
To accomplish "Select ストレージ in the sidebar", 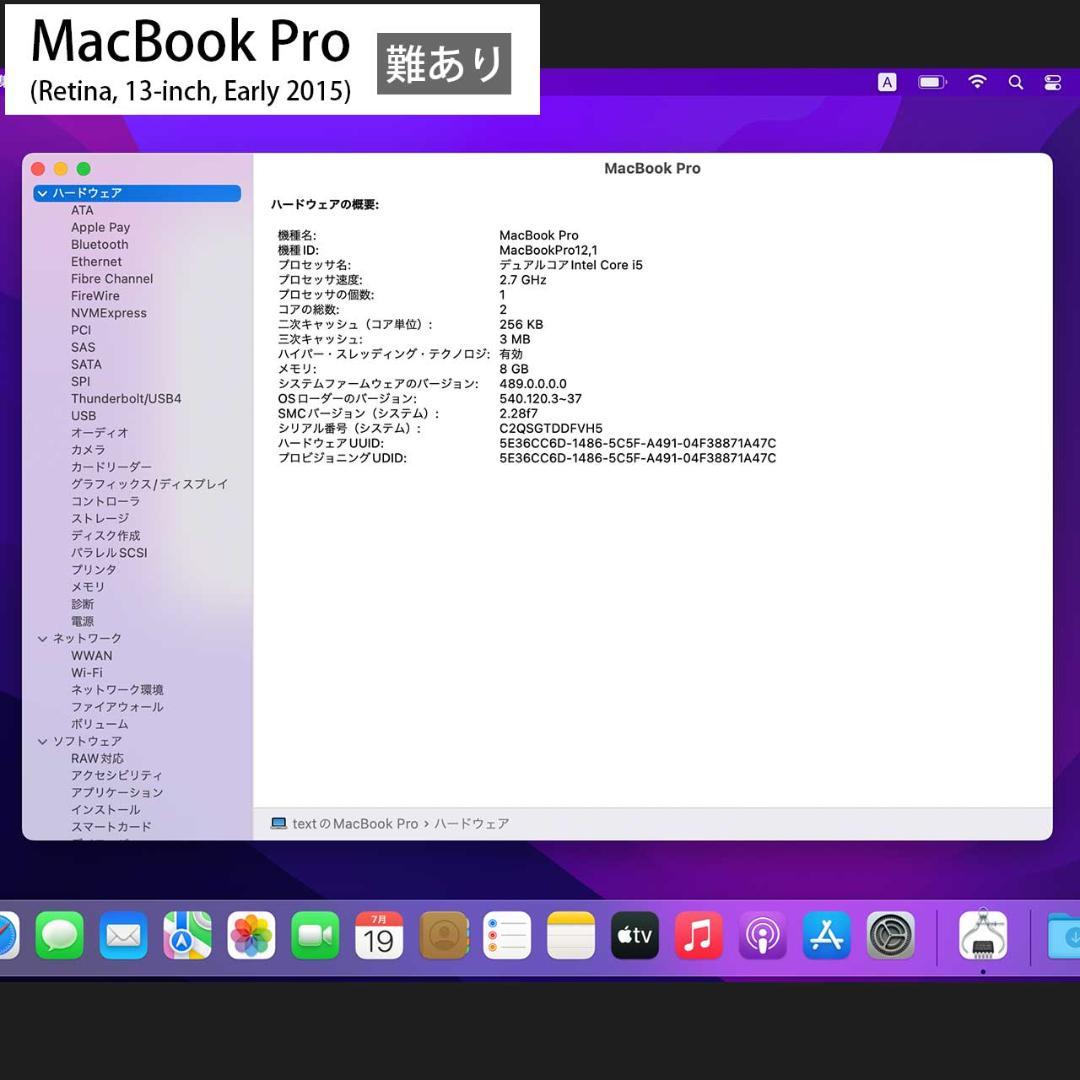I will pos(100,519).
